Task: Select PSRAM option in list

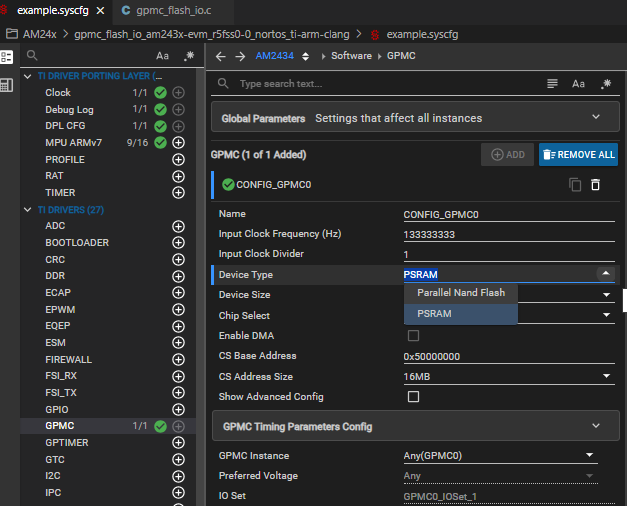Action: pyautogui.click(x=461, y=314)
